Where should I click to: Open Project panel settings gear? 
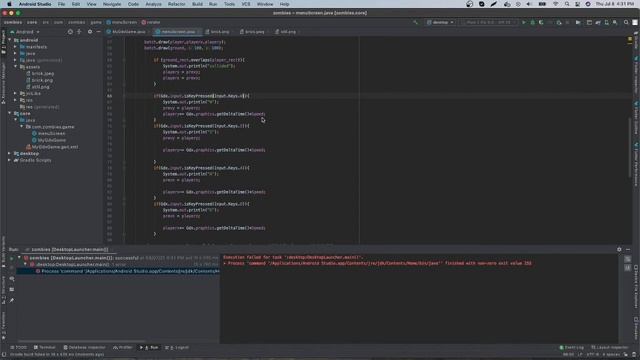point(90,32)
